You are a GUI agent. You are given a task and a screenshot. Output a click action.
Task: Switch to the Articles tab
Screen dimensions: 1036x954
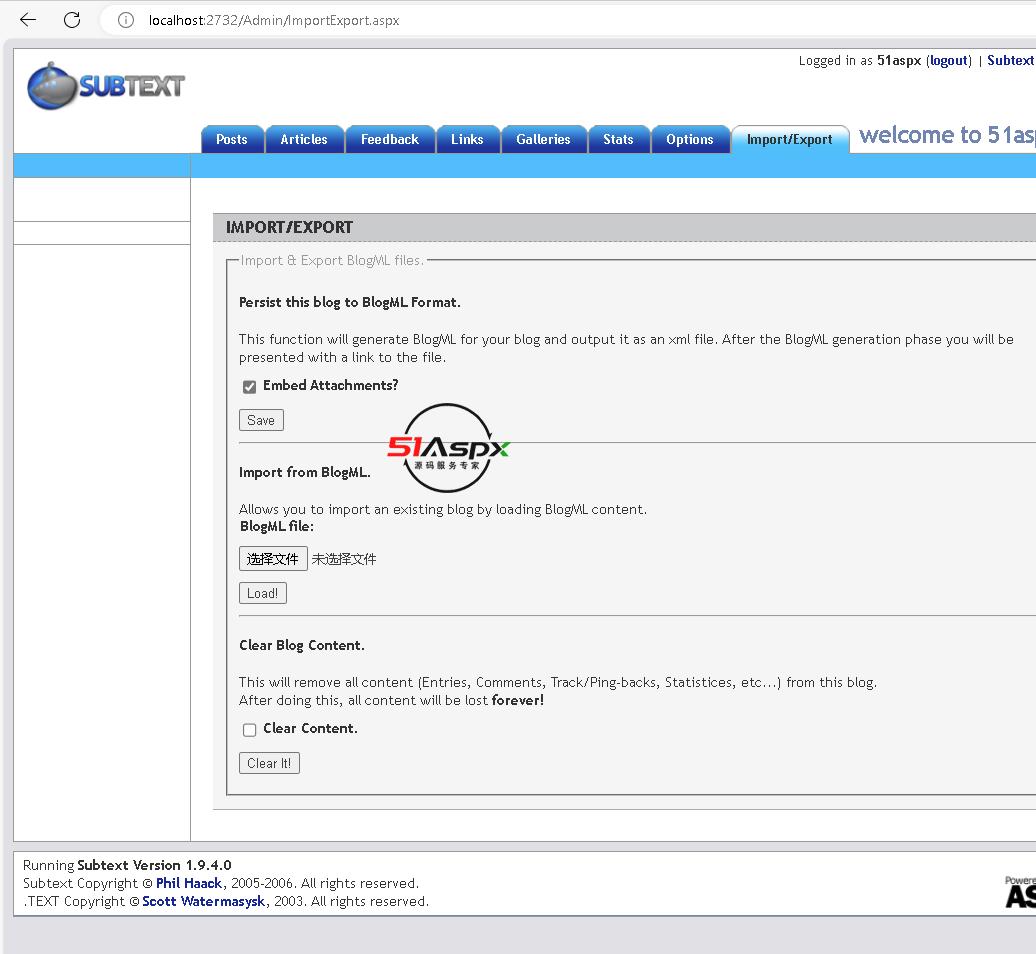tap(304, 140)
